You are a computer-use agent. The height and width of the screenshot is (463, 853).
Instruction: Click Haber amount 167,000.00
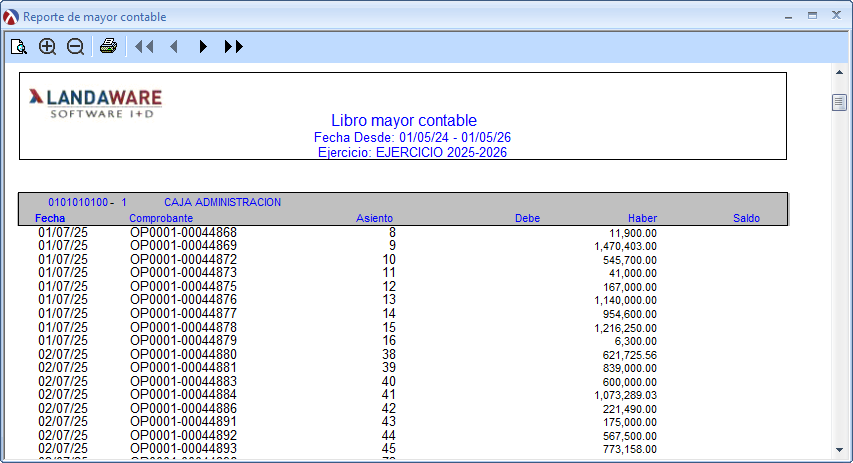(630, 287)
